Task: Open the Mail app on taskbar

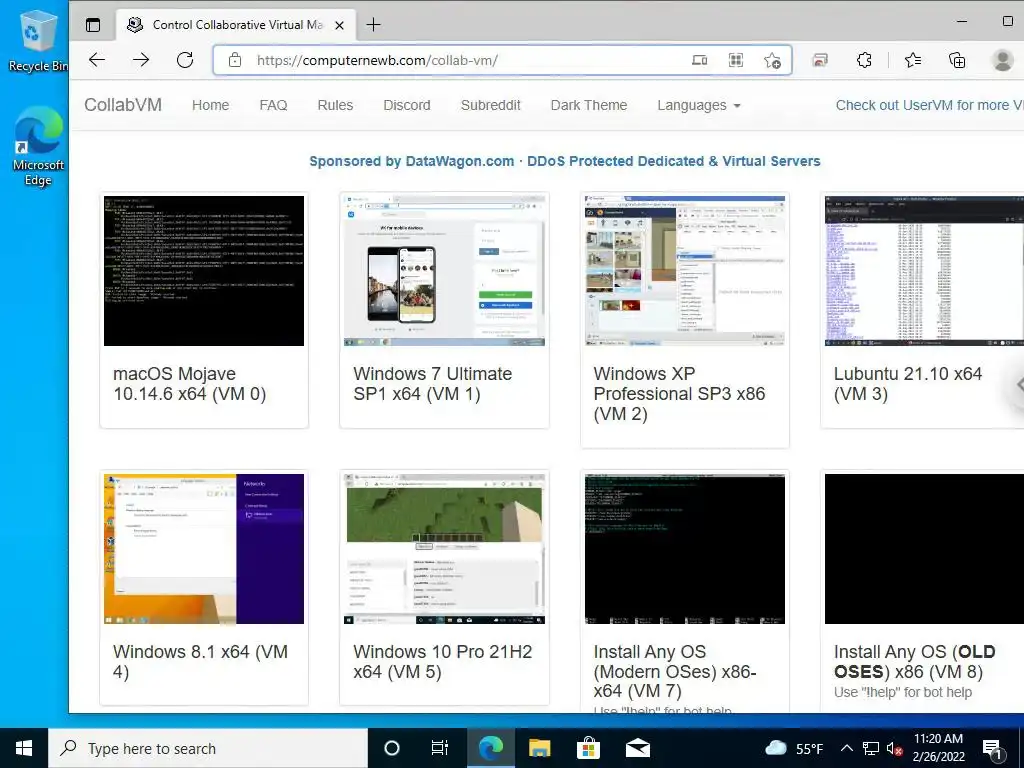Action: point(637,748)
